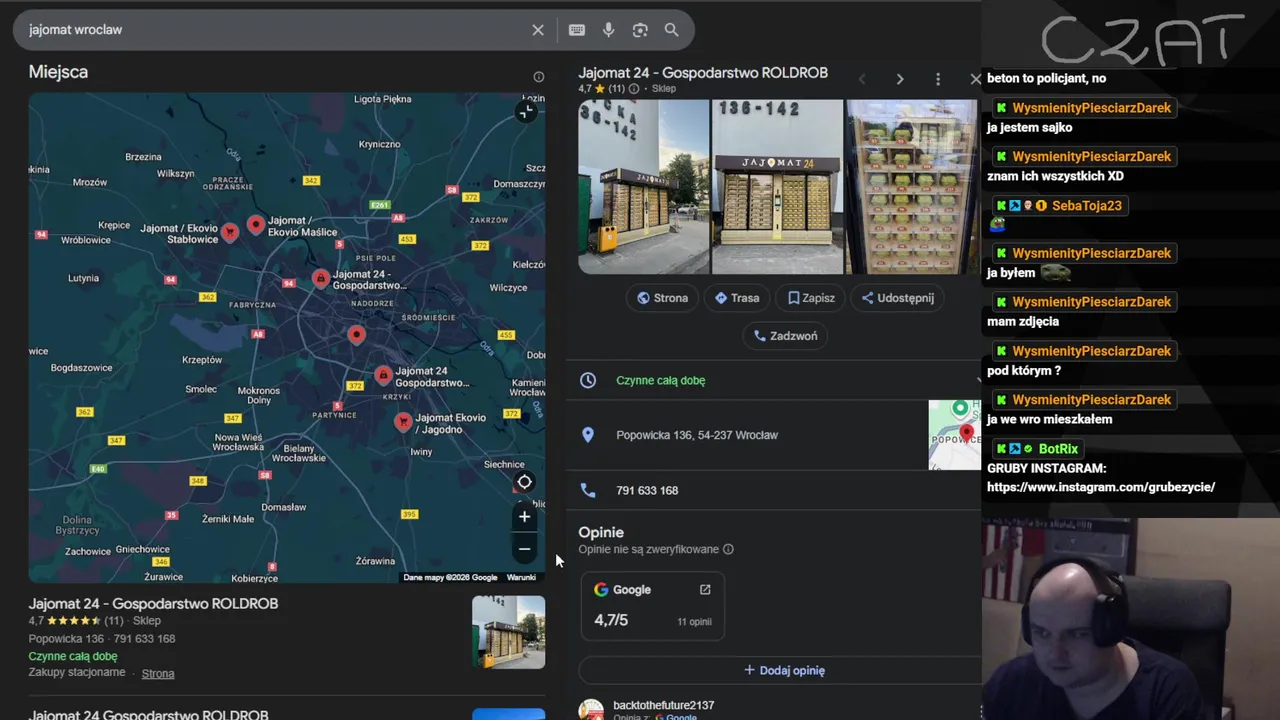Viewport: 1280px width, 720px height.
Task: Click the phone number 791 633 168
Action: [x=647, y=490]
